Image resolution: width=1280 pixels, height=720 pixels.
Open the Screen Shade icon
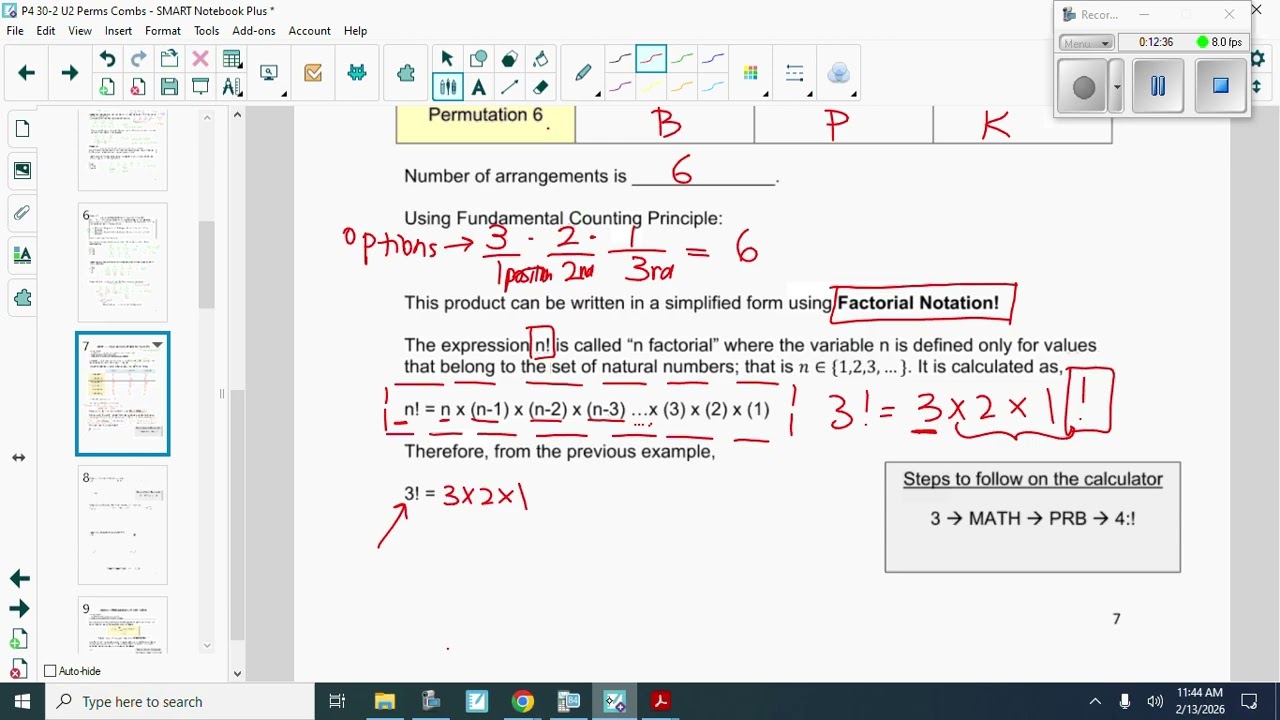tap(200, 87)
